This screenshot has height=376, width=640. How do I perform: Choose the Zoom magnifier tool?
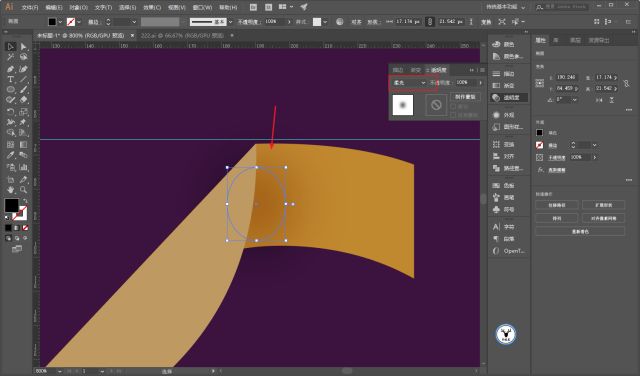click(23, 190)
